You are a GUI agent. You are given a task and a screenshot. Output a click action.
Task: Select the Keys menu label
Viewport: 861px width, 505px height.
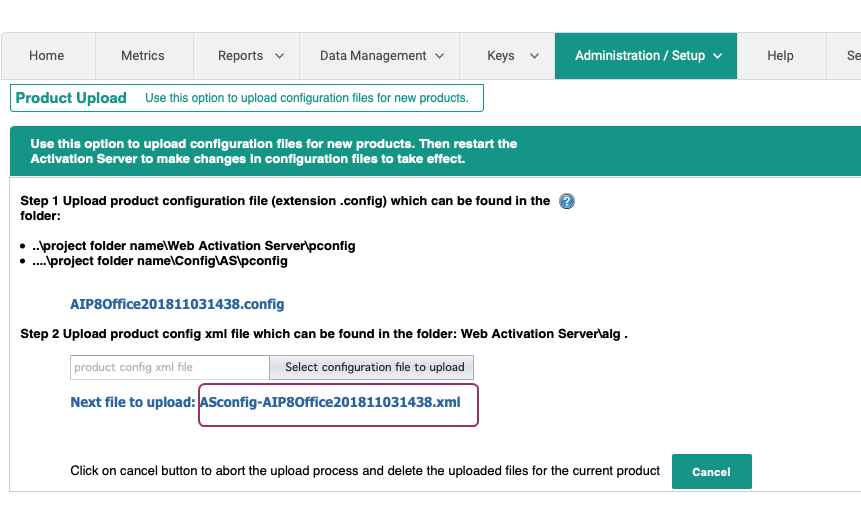(x=501, y=56)
